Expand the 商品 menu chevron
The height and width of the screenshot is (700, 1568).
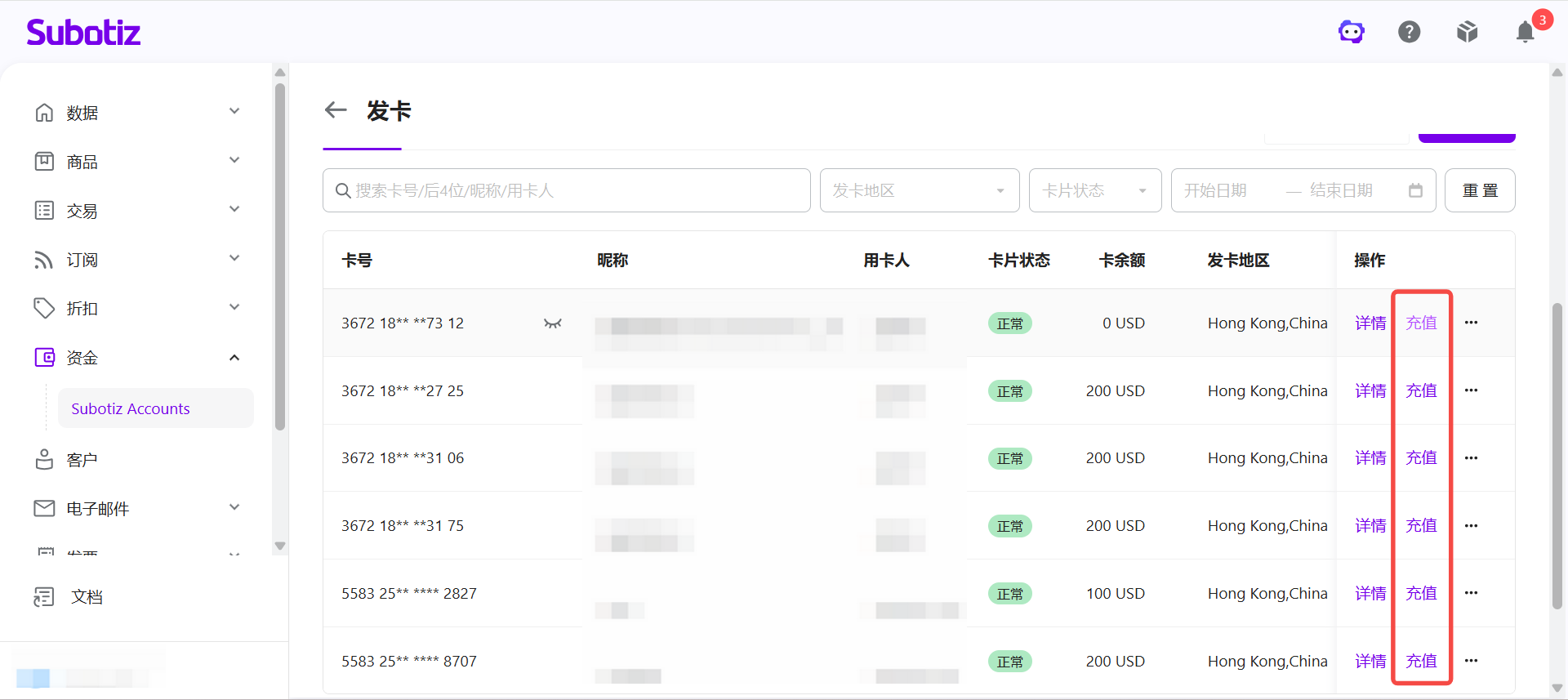click(x=234, y=160)
